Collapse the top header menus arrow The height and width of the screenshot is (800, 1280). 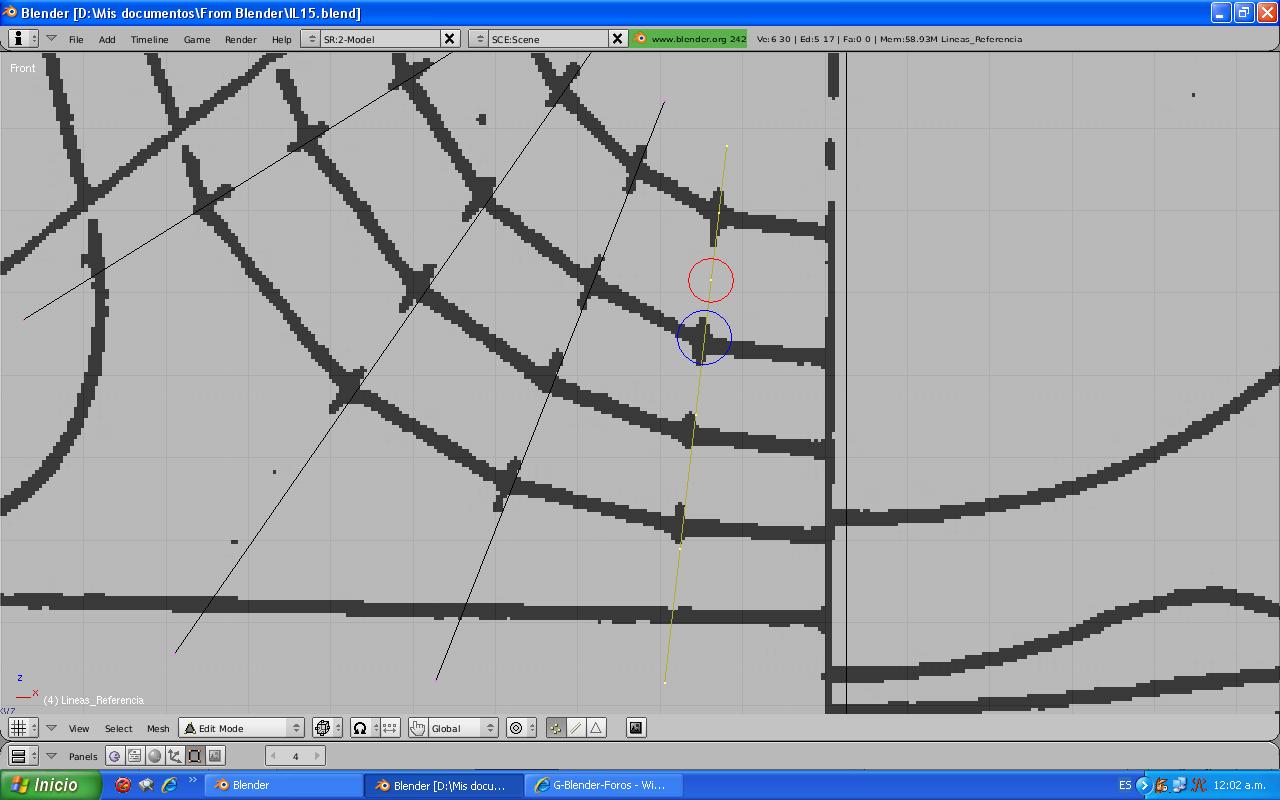click(x=51, y=39)
